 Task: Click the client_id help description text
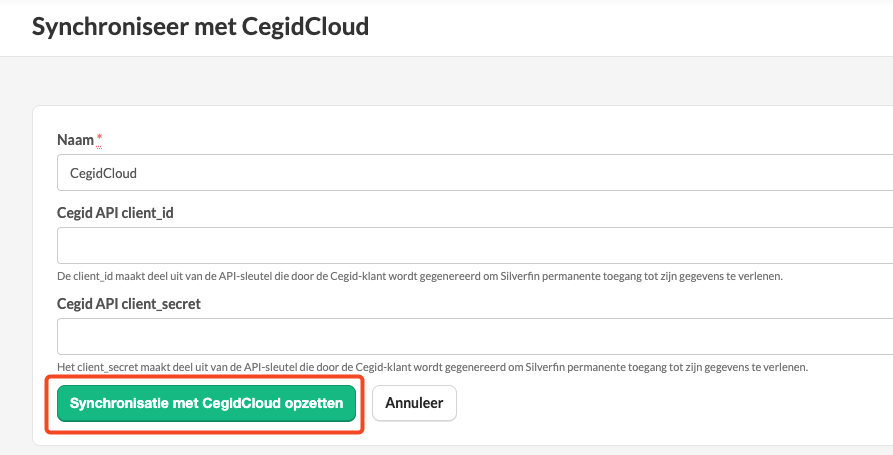click(420, 276)
